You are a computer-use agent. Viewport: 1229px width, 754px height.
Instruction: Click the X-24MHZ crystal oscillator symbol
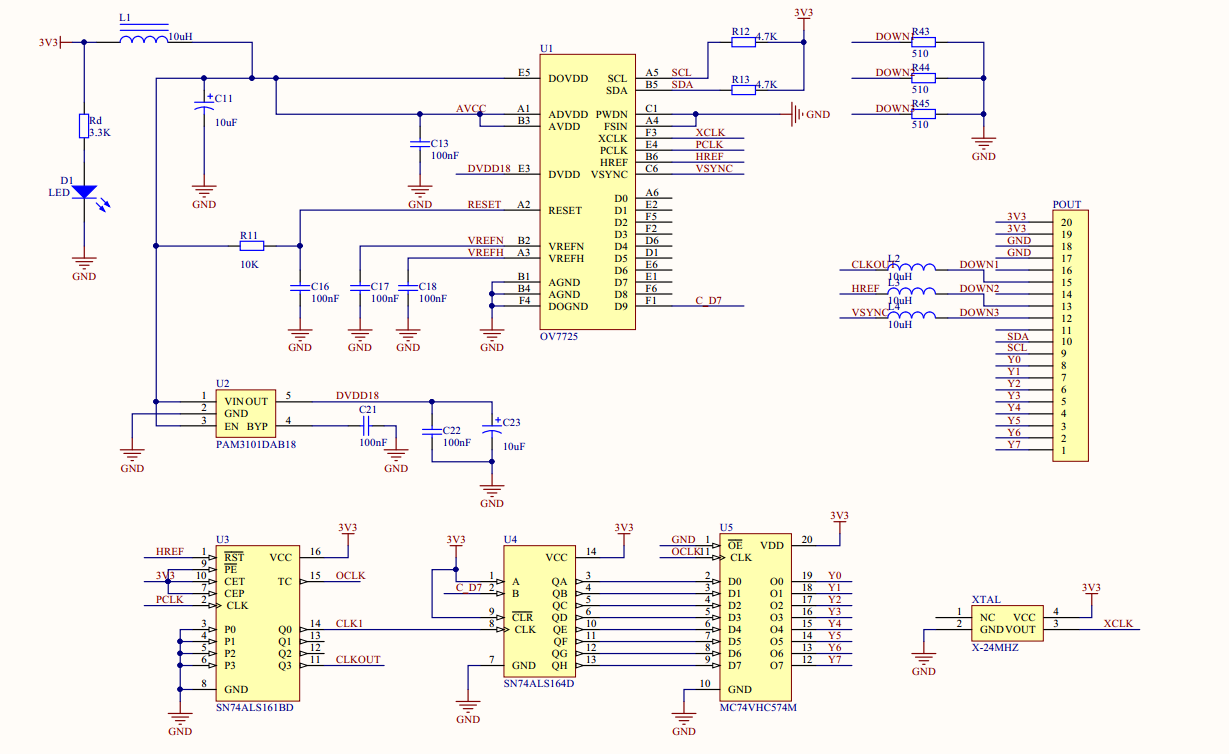pos(1005,622)
